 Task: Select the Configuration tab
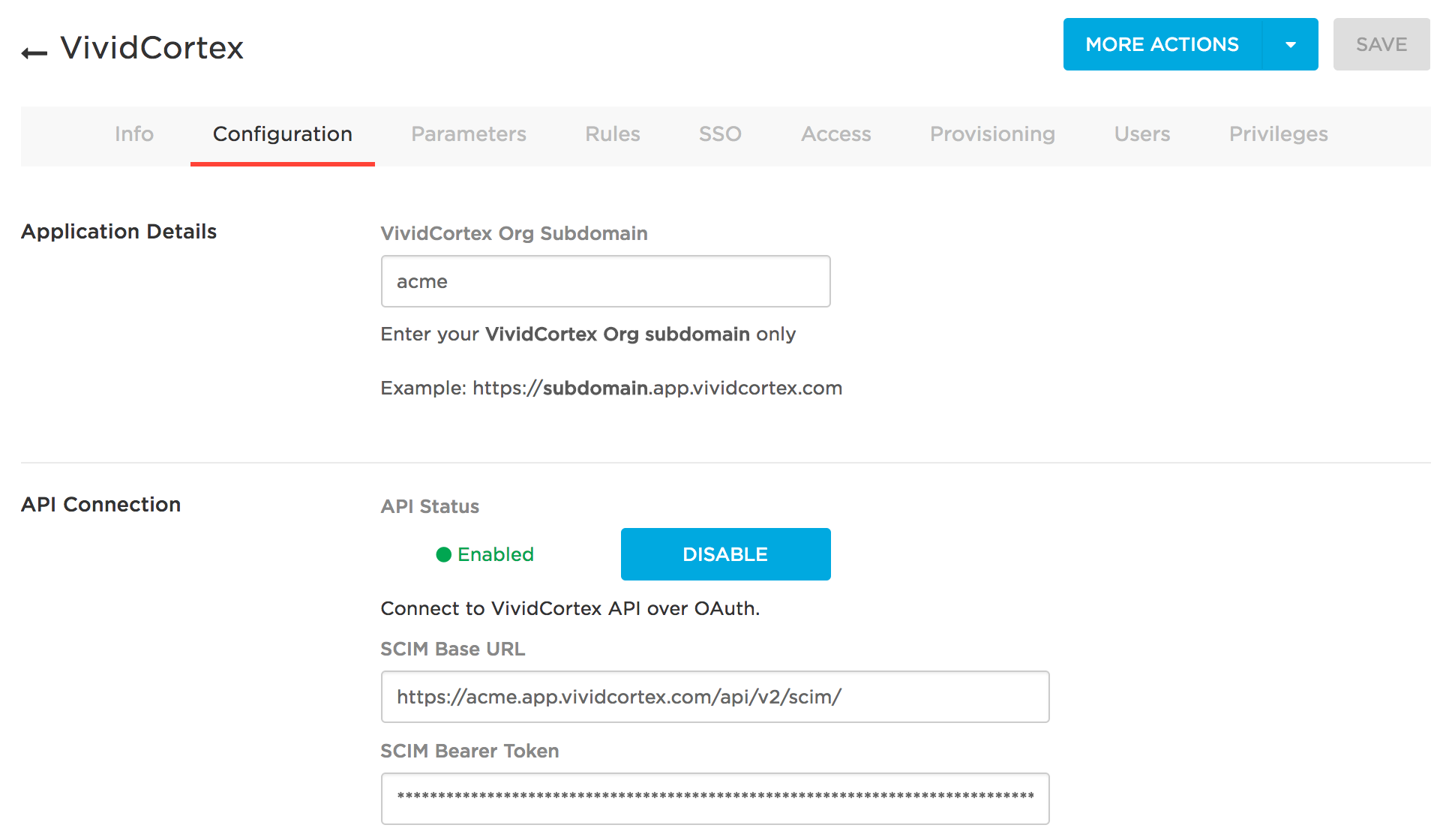283,134
